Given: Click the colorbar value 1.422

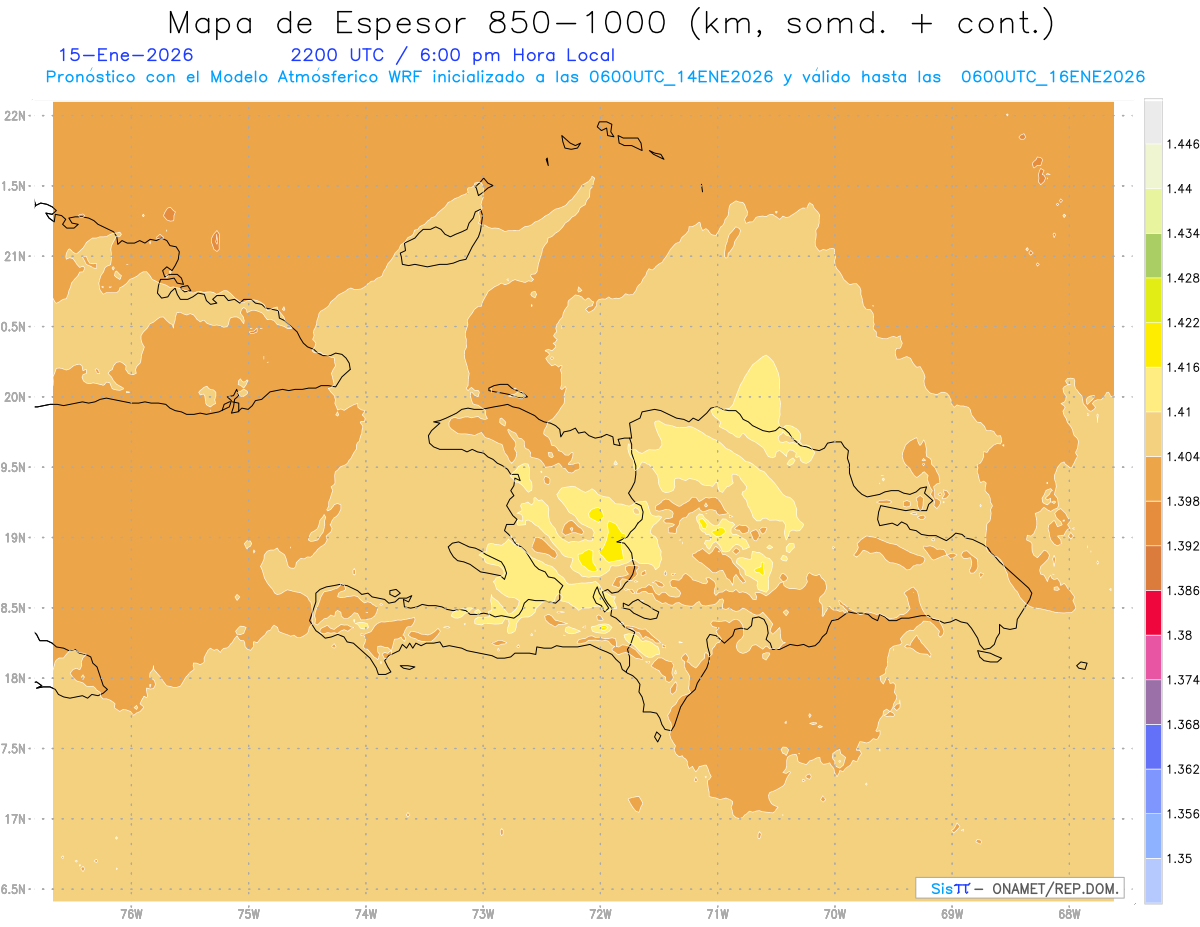Looking at the screenshot, I should [1182, 322].
